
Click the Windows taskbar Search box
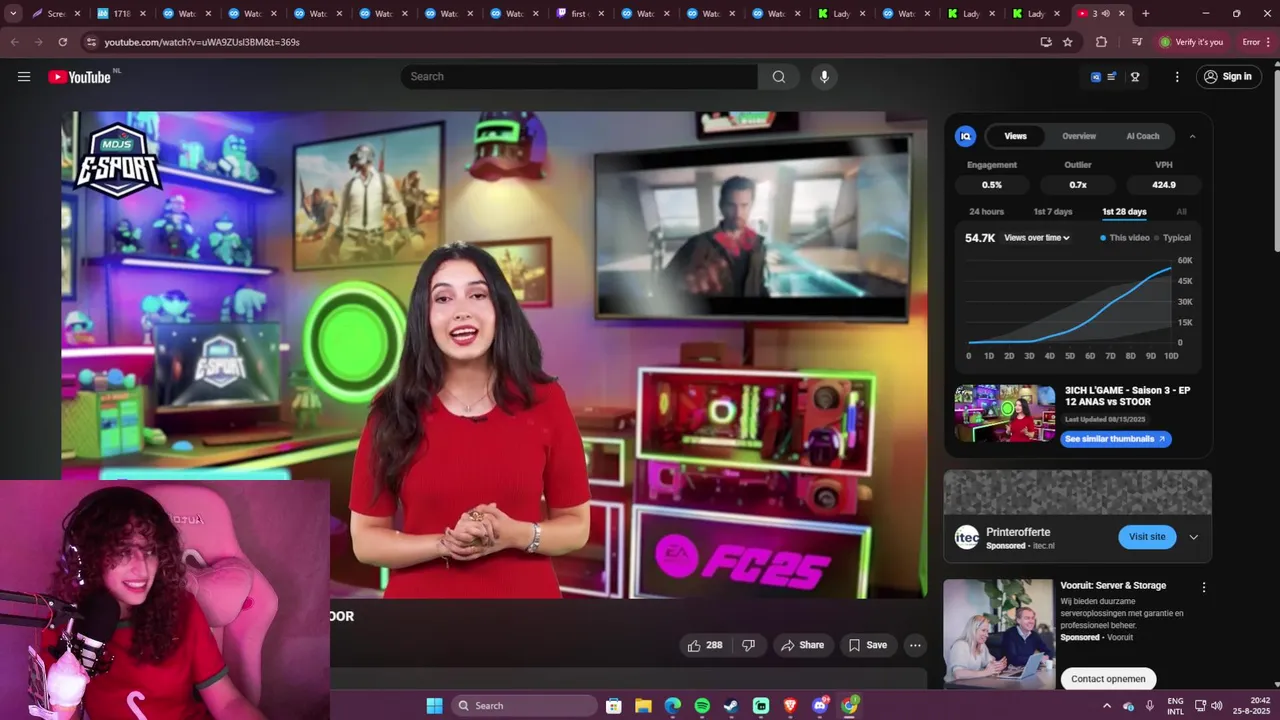tap(524, 706)
